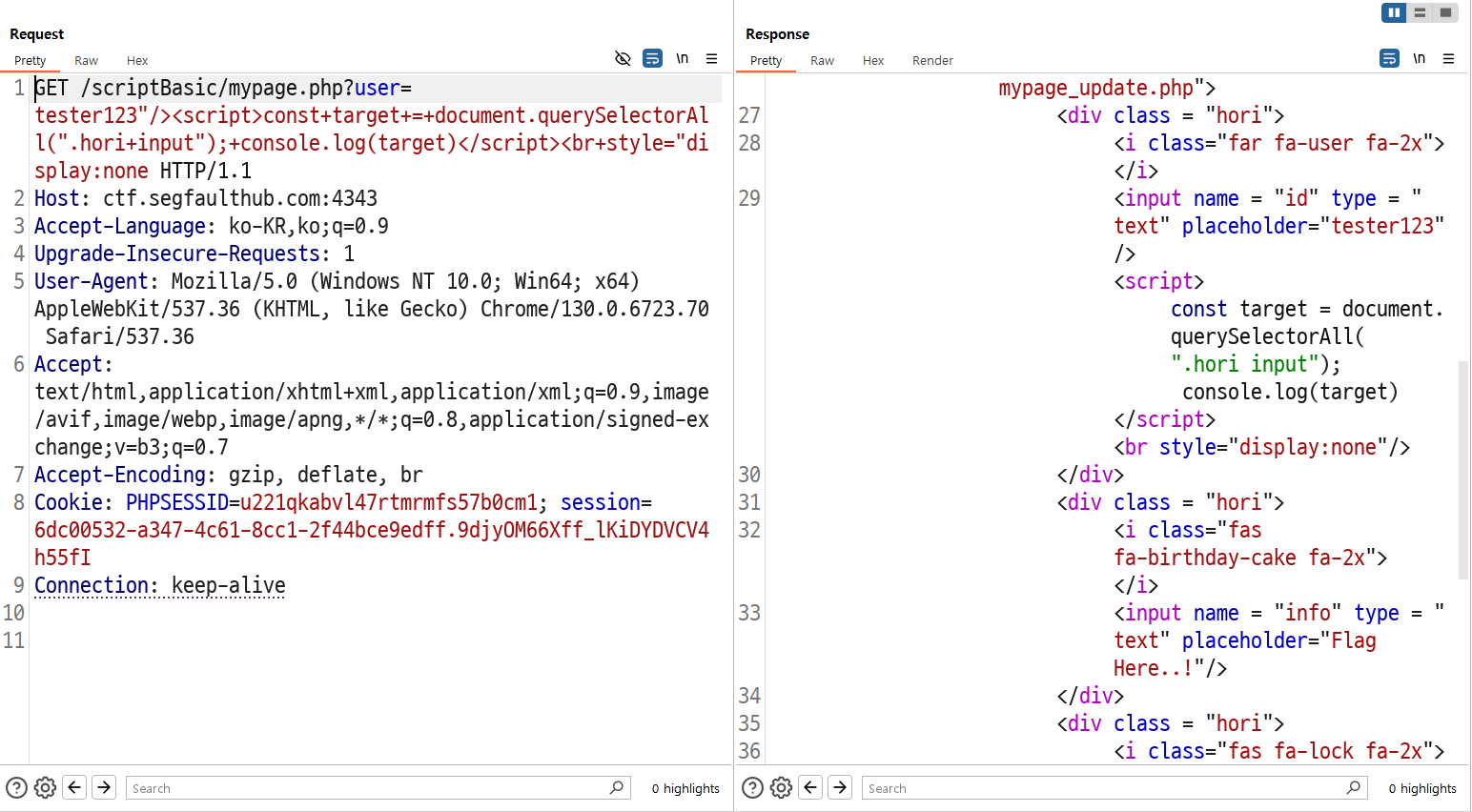Click magnifier icon in Response search
Screen dimensions: 1472x812
click(1353, 787)
